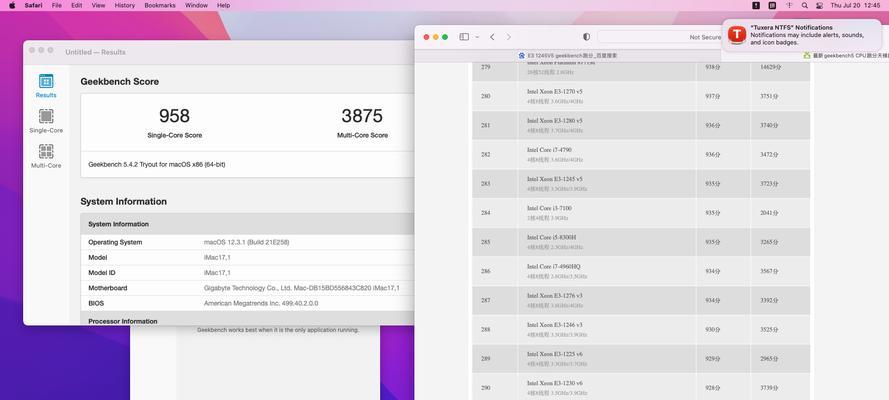Open the Apple menu
The image size is (889, 400).
click(x=12, y=5)
